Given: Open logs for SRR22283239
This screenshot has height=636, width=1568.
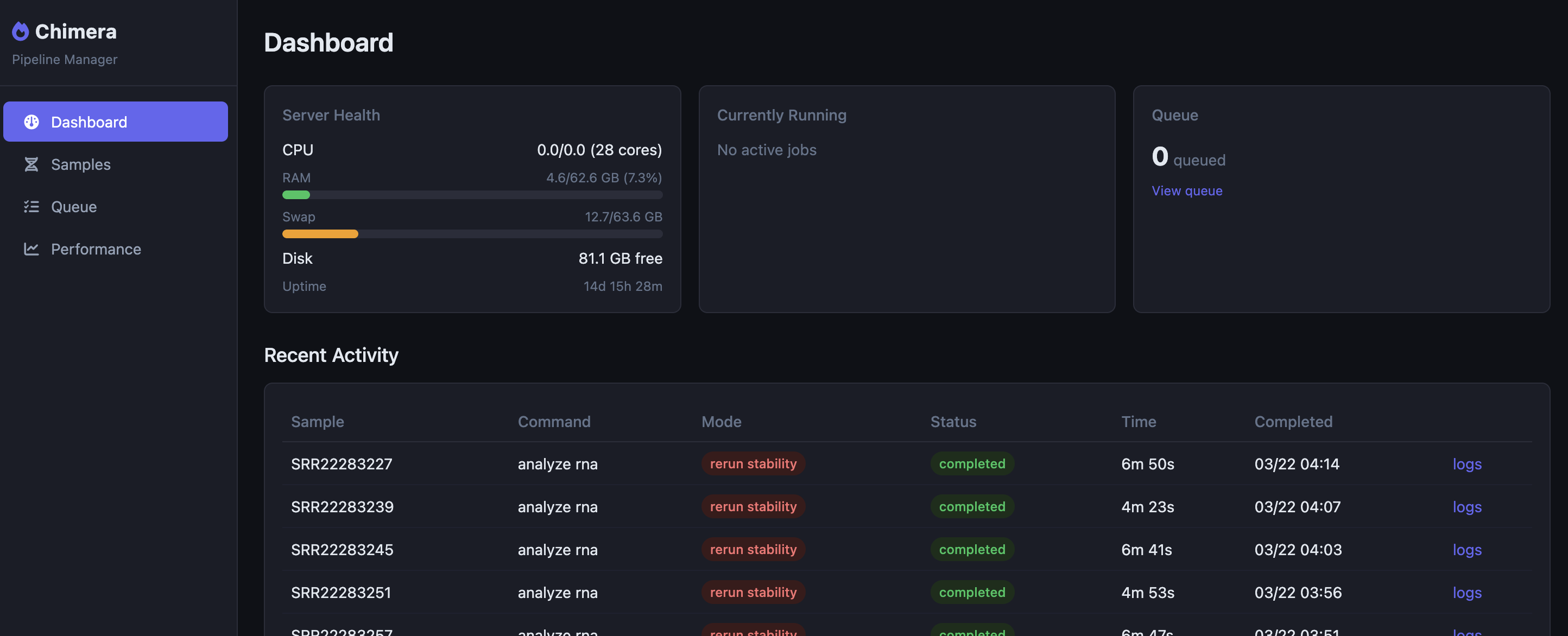Looking at the screenshot, I should click(x=1466, y=506).
